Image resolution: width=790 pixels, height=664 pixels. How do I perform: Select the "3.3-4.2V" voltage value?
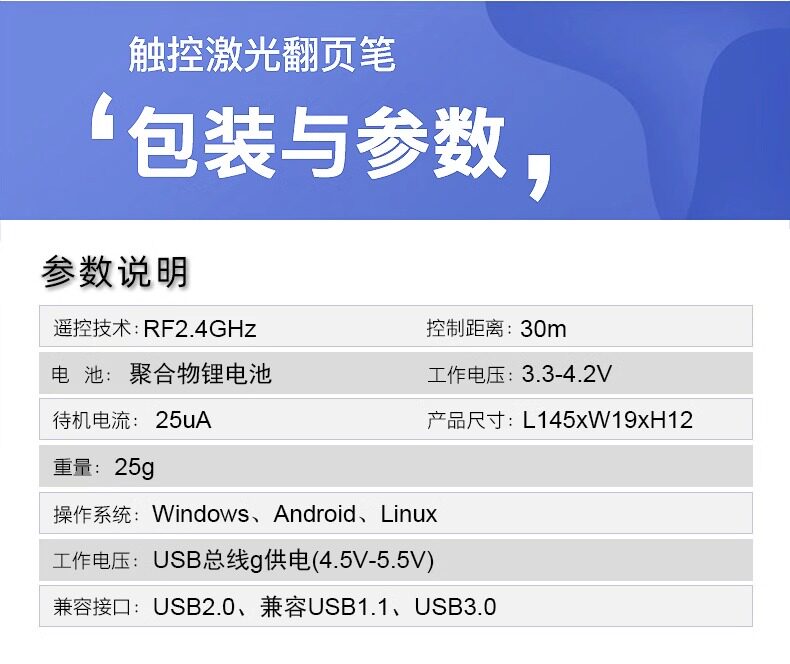coord(566,375)
